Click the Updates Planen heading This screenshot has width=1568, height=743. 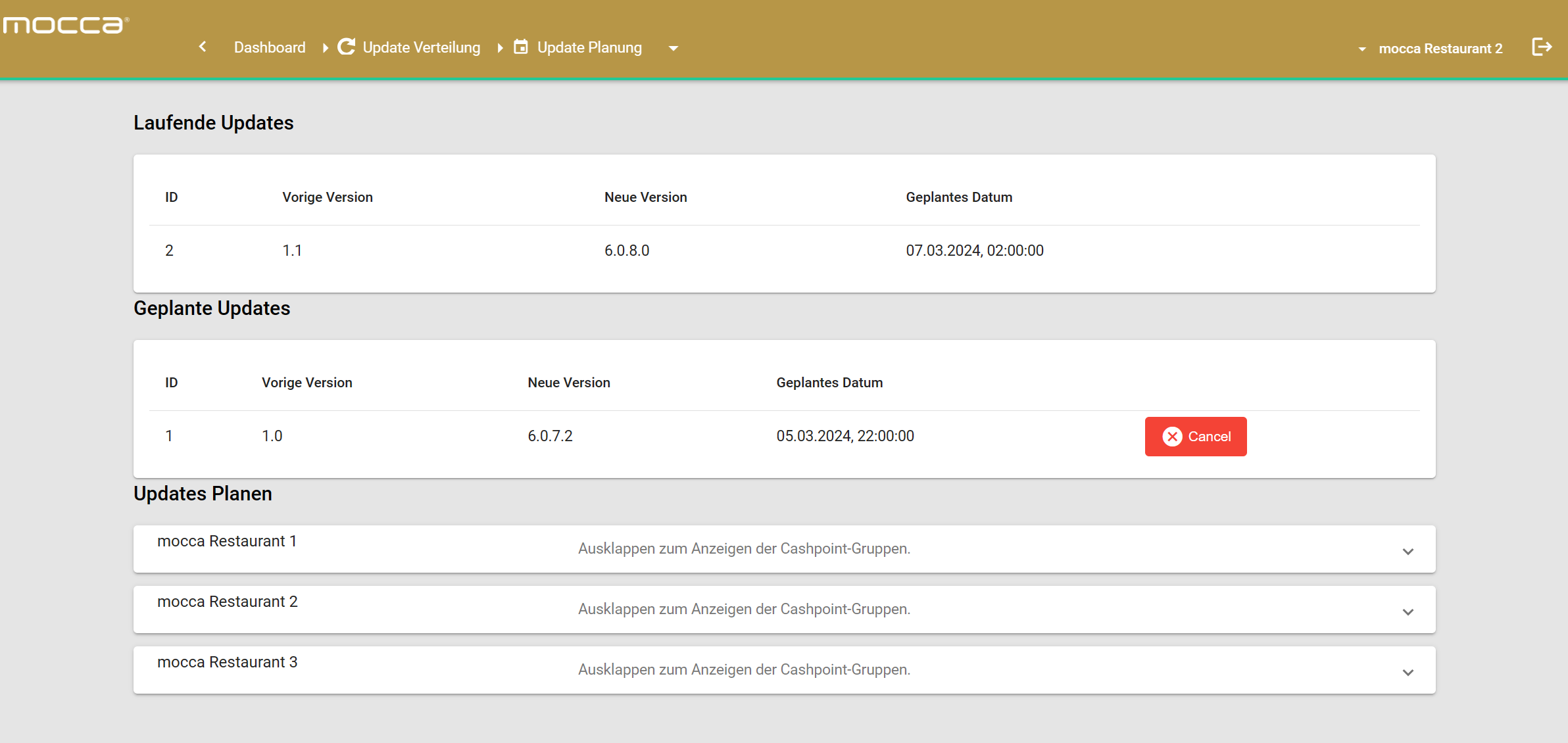point(203,494)
